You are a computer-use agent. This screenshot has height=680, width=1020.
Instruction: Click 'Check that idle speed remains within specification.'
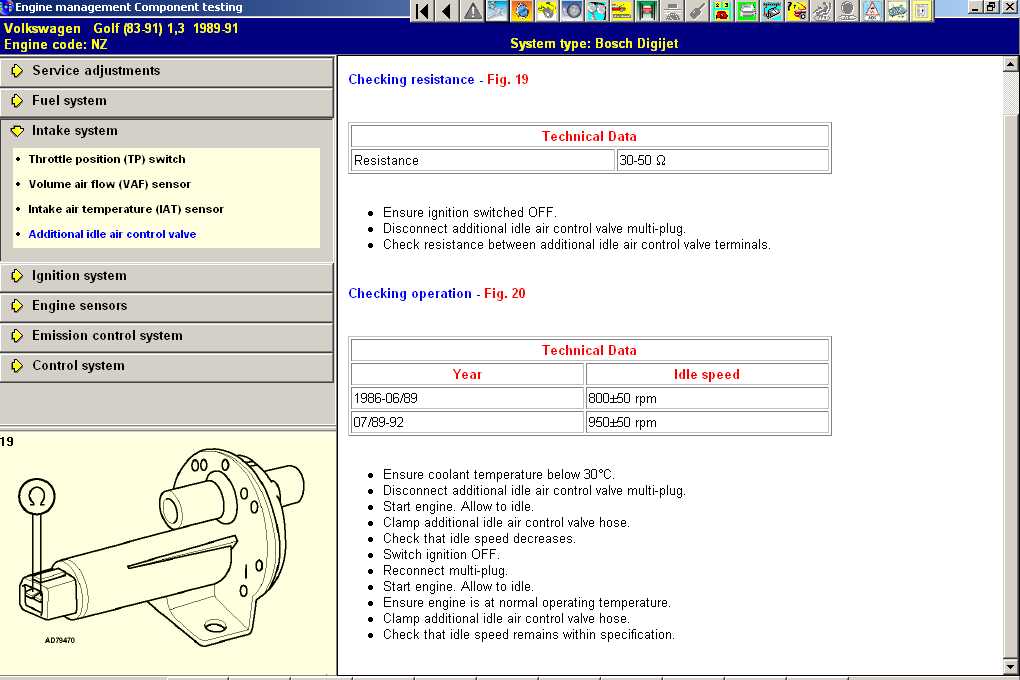(529, 634)
